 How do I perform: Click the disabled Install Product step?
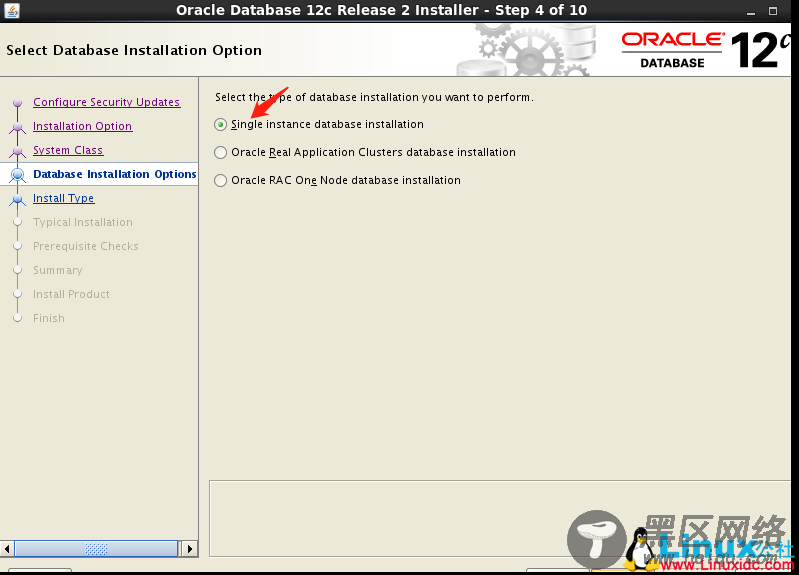click(71, 294)
